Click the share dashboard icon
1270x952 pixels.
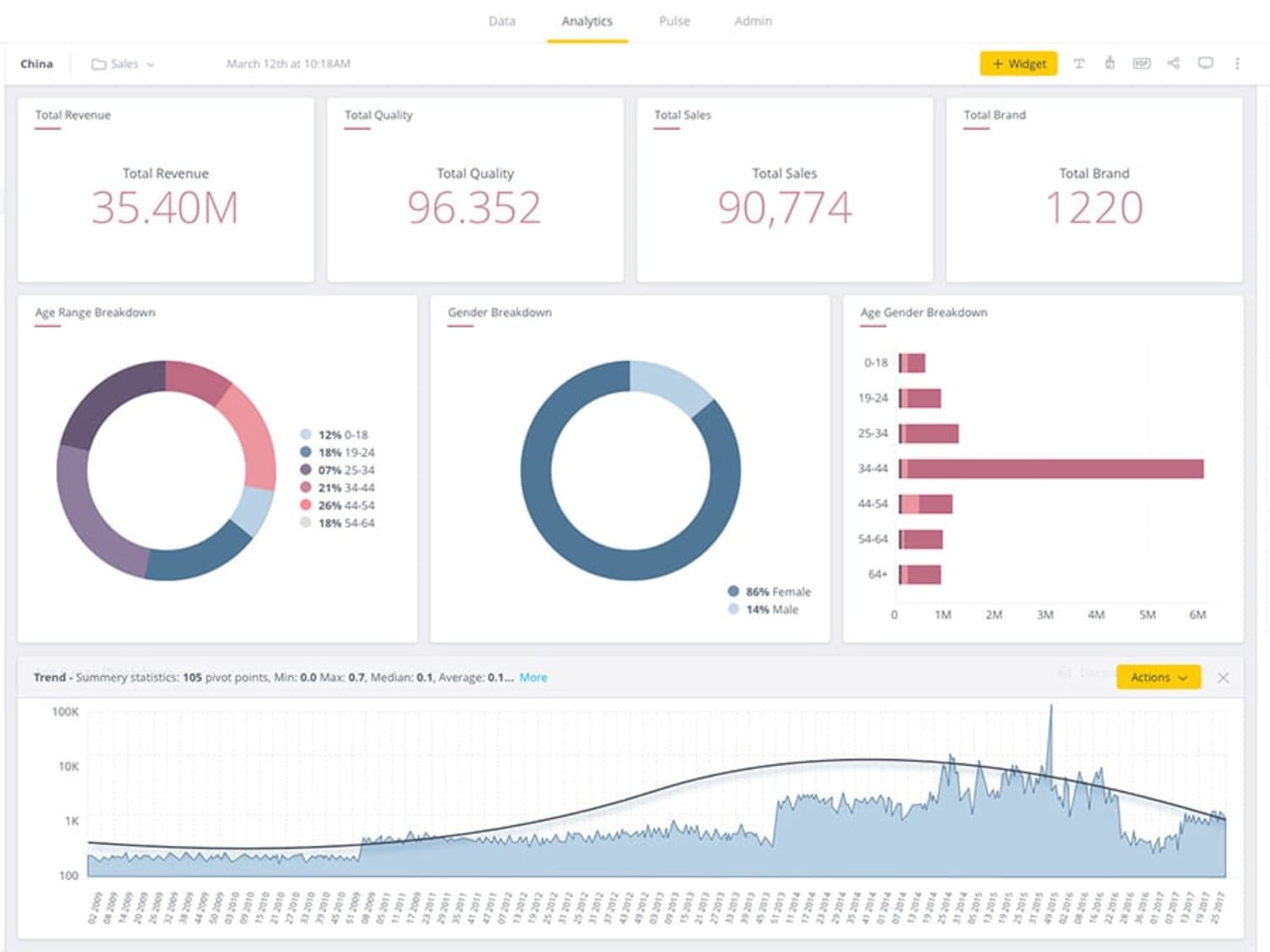tap(1173, 63)
